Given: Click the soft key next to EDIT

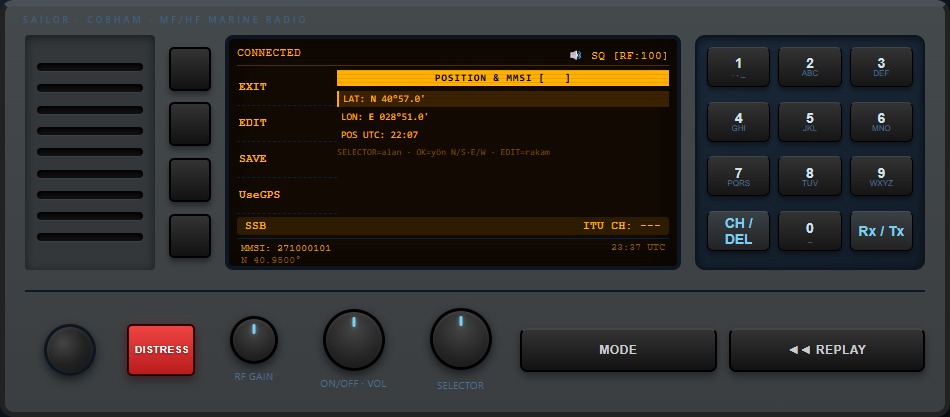Looking at the screenshot, I should pos(190,124).
